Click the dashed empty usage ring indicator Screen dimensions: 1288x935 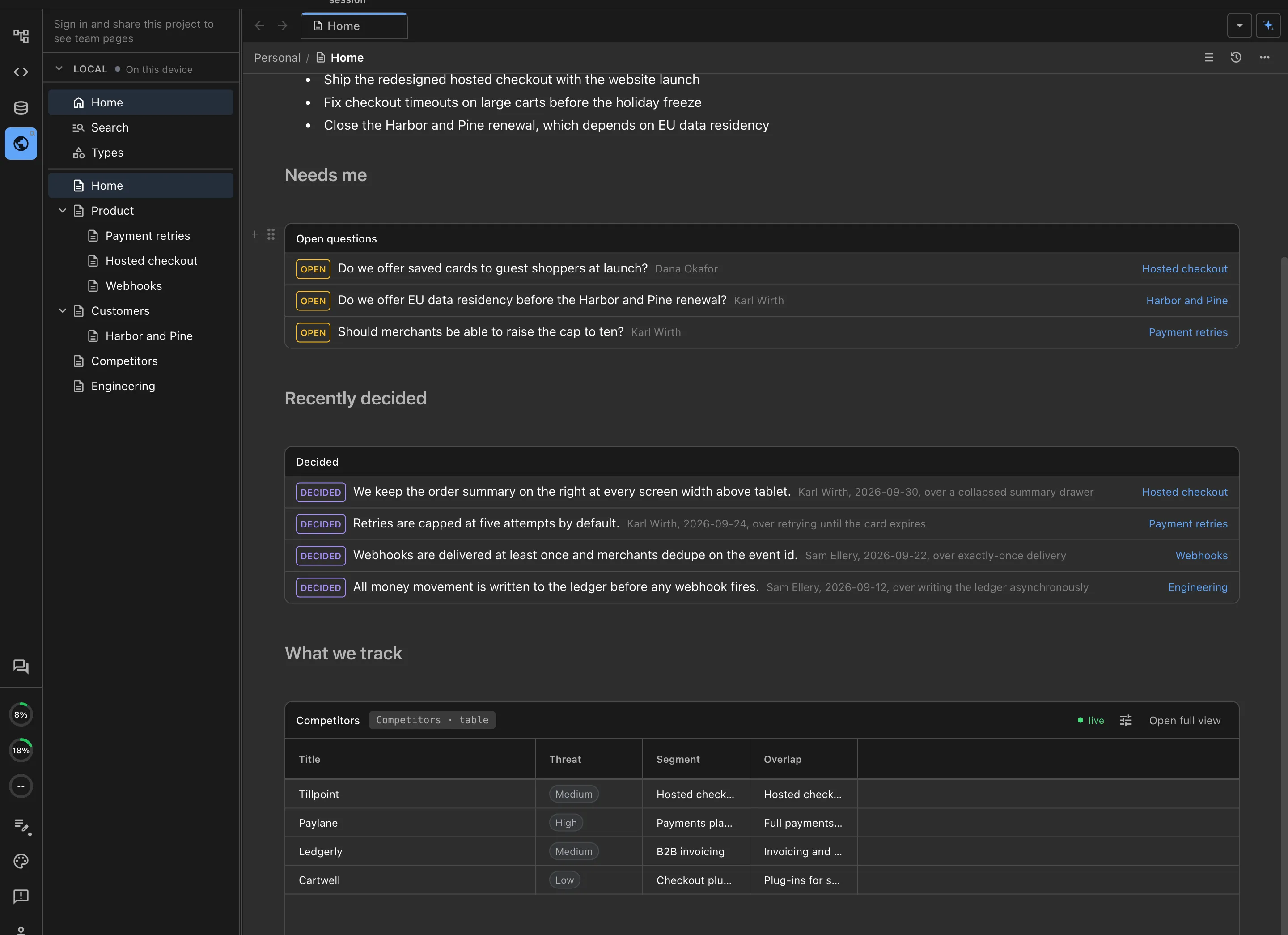21,786
